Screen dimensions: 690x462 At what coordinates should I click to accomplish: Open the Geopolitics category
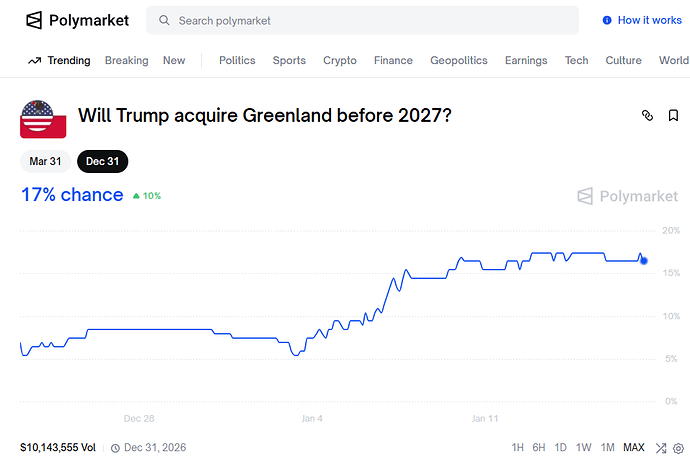point(458,60)
